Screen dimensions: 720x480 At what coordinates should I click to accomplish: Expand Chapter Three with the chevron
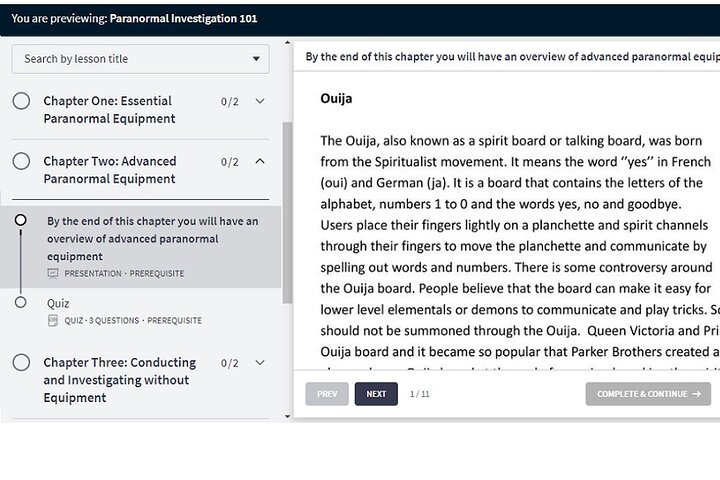[x=260, y=362]
